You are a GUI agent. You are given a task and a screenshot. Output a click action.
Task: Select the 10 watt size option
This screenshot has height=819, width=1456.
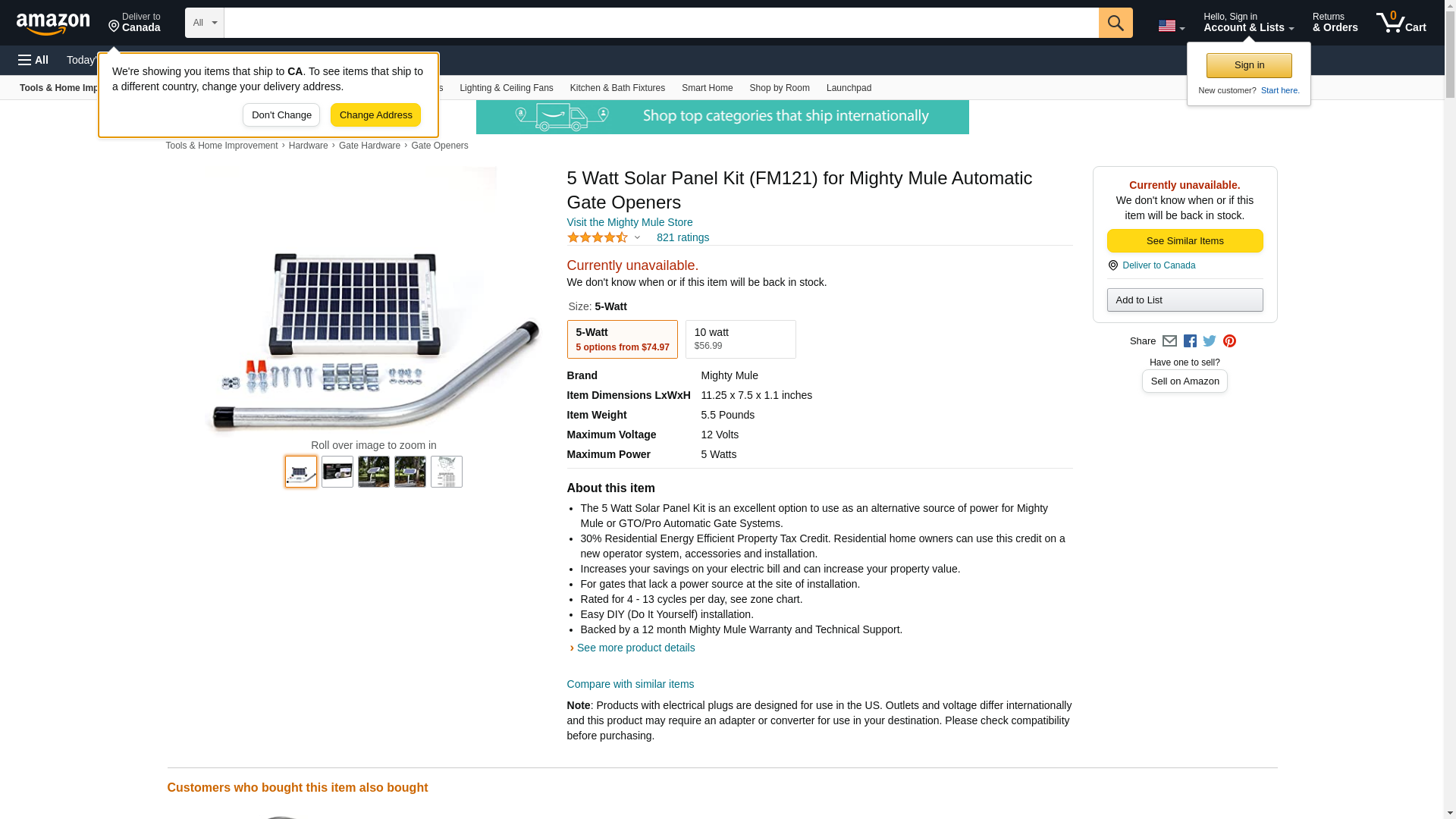click(740, 339)
